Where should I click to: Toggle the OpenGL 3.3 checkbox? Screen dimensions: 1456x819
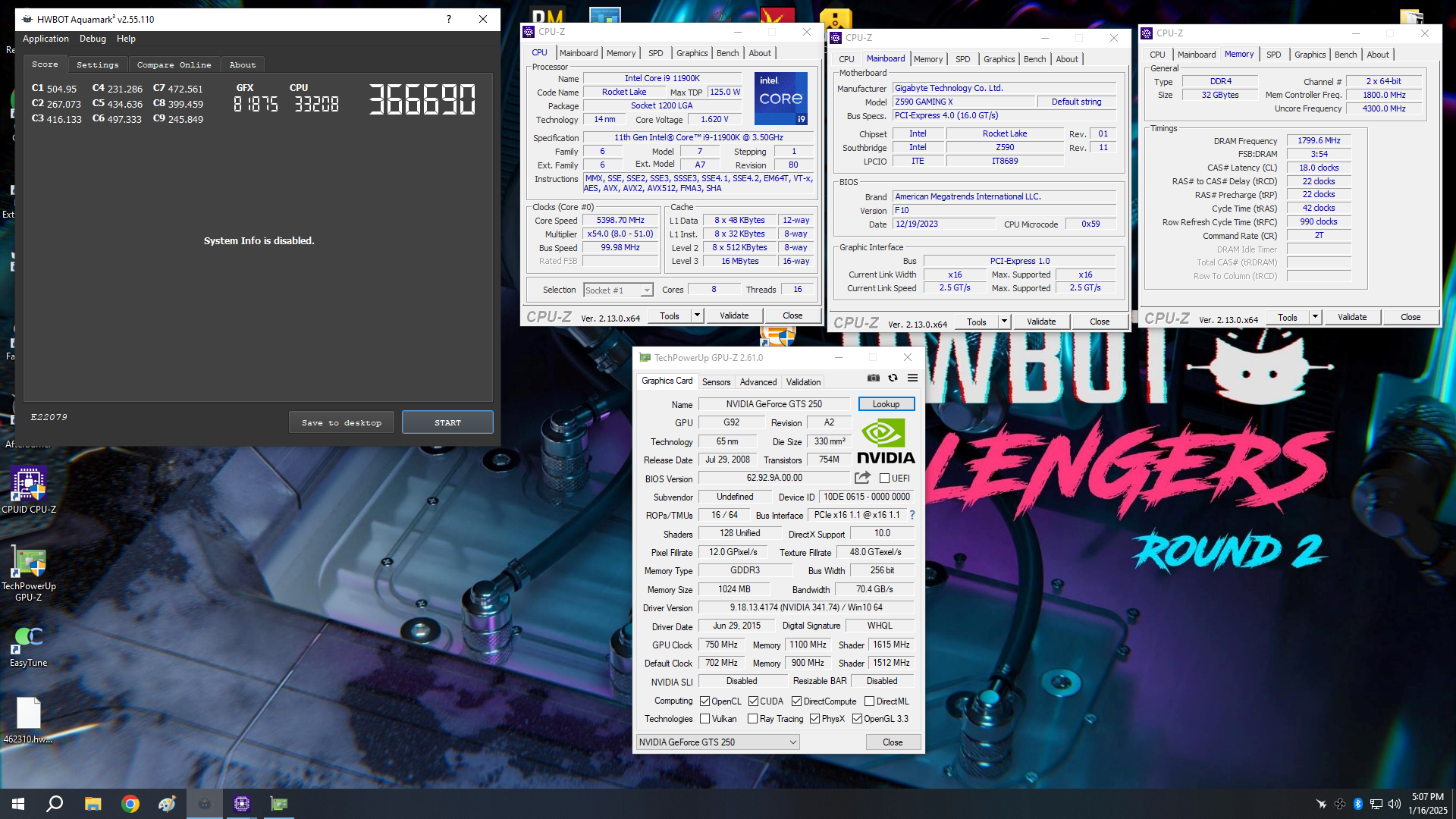pyautogui.click(x=857, y=719)
